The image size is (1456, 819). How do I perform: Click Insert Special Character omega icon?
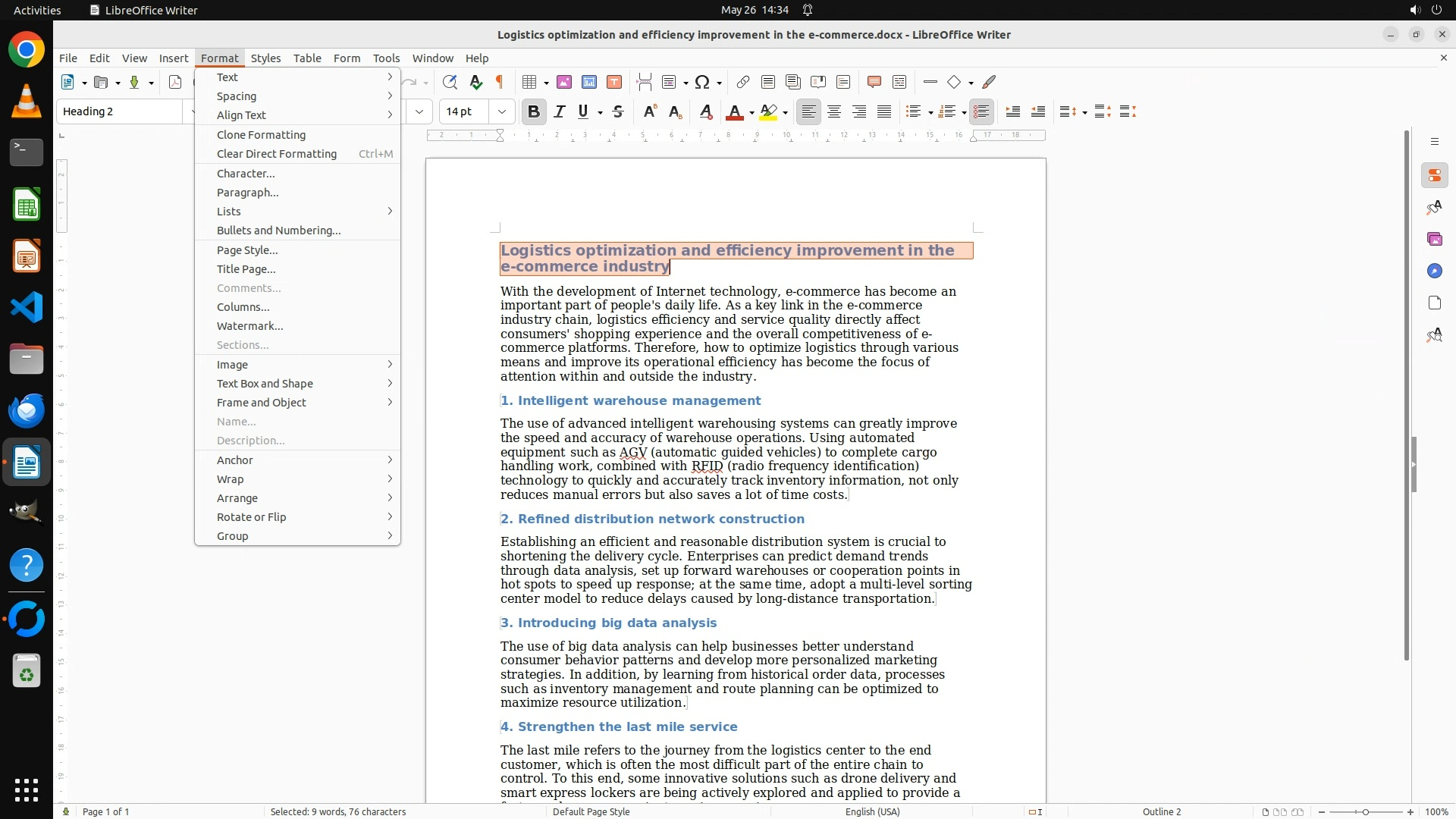702,82
